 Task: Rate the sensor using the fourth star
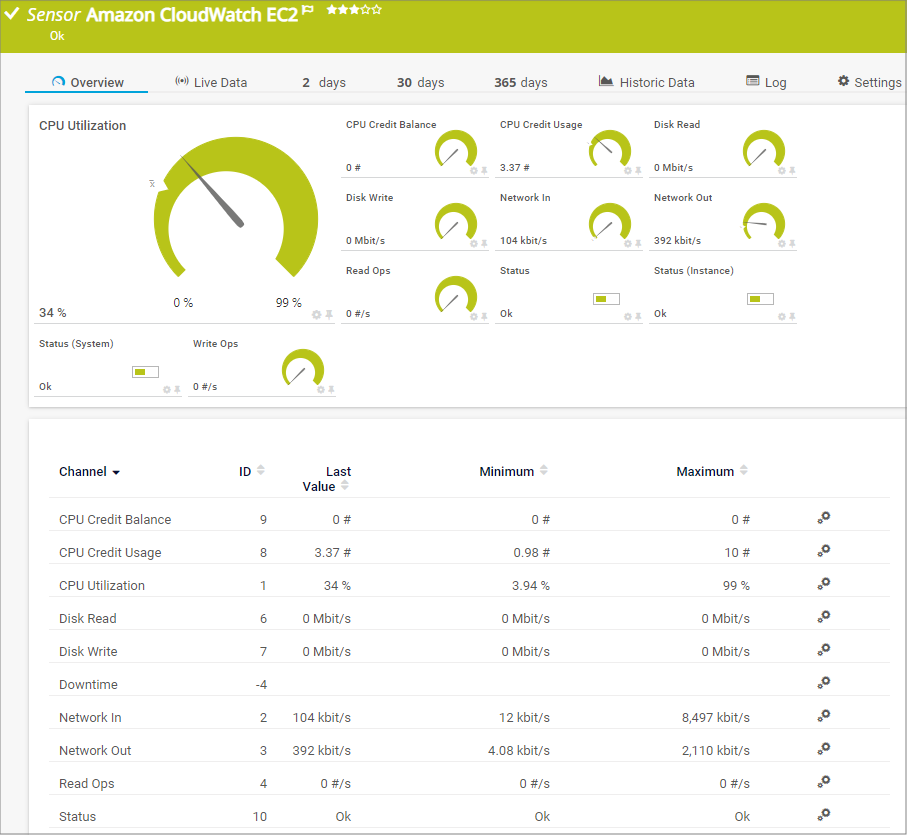(363, 10)
